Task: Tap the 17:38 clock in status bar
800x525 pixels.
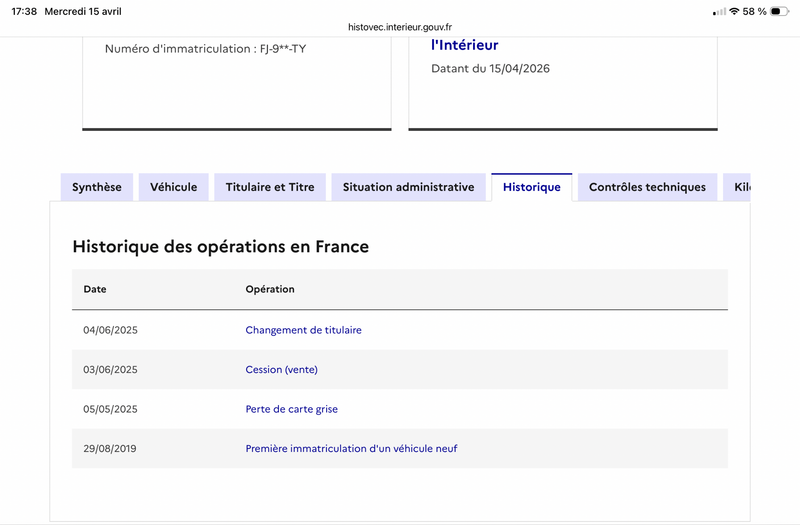Action: point(24,11)
